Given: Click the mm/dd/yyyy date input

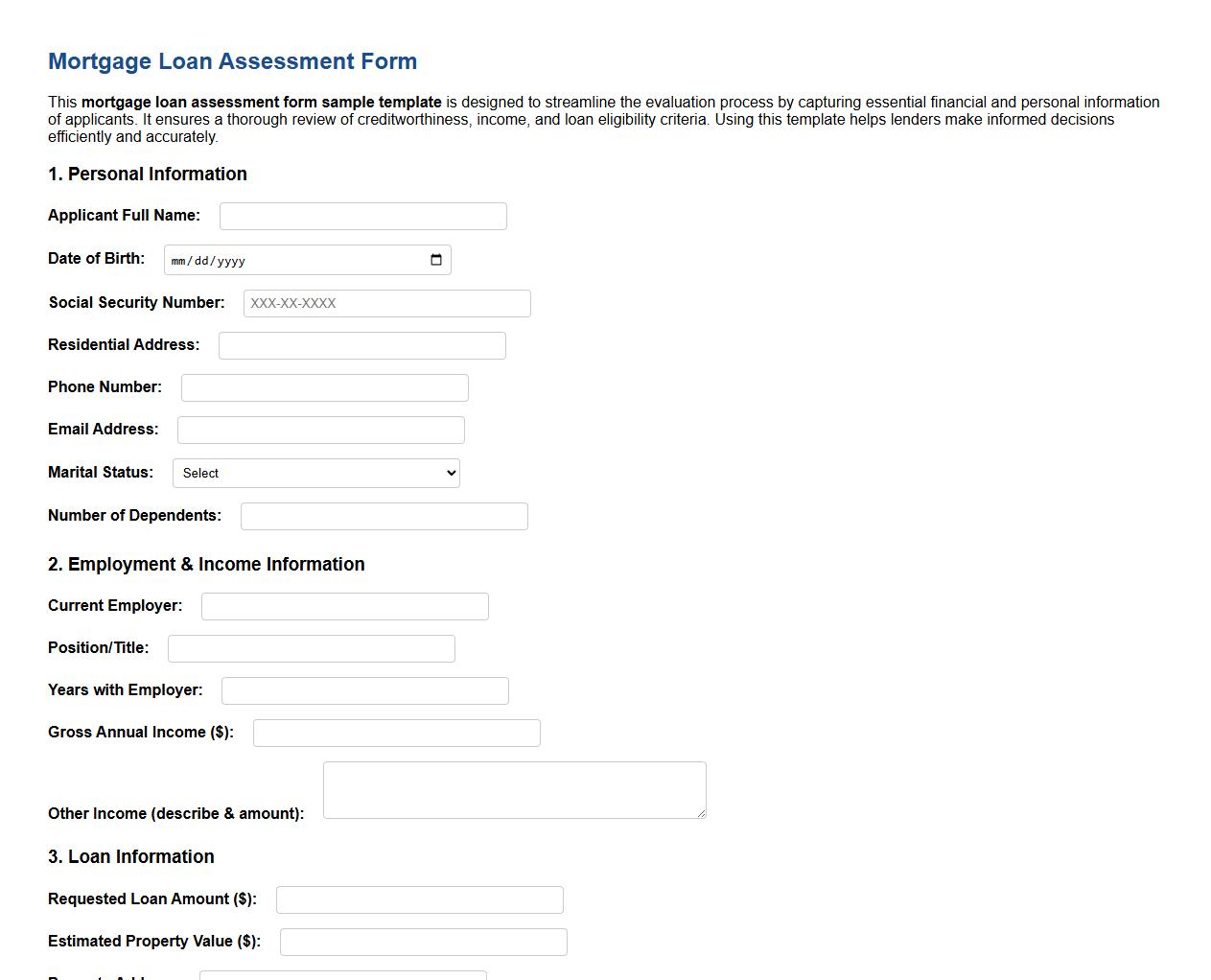Looking at the screenshot, I should [x=288, y=259].
